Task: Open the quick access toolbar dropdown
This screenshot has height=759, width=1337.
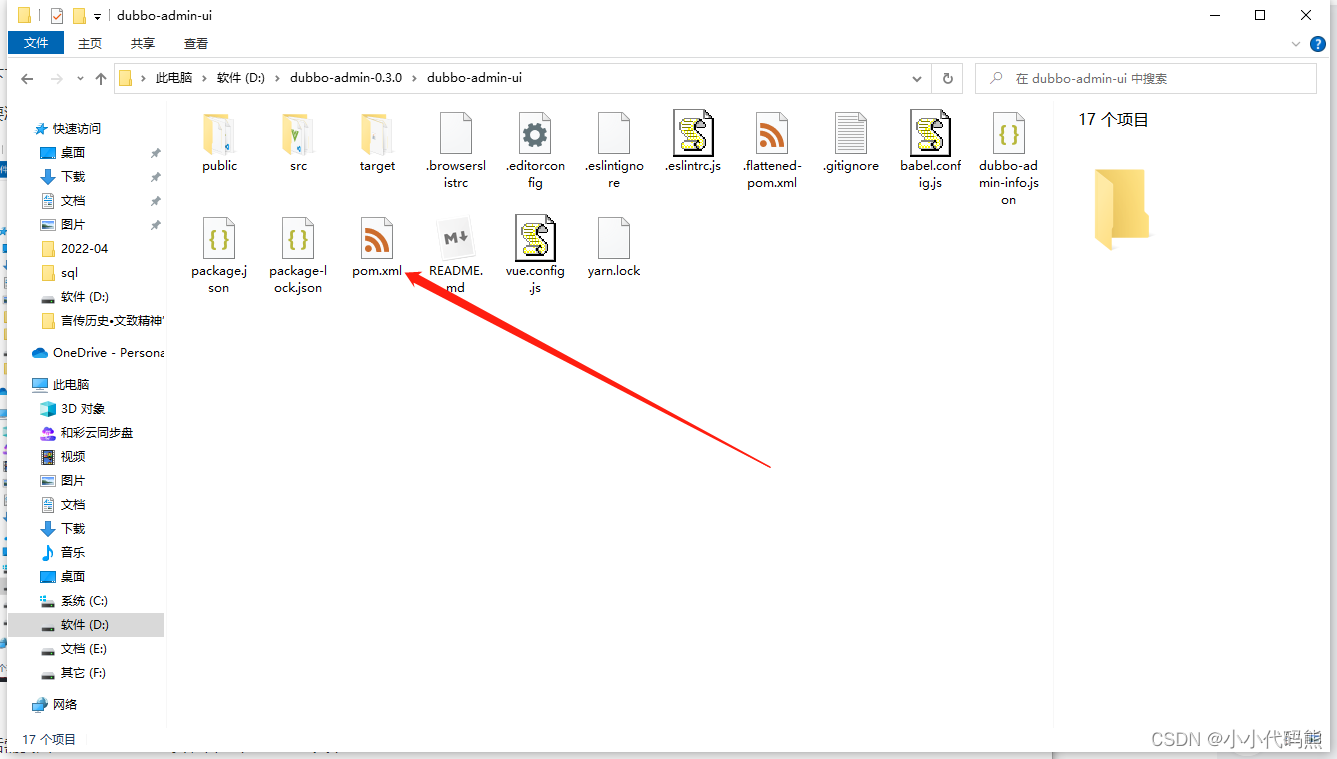Action: 97,16
